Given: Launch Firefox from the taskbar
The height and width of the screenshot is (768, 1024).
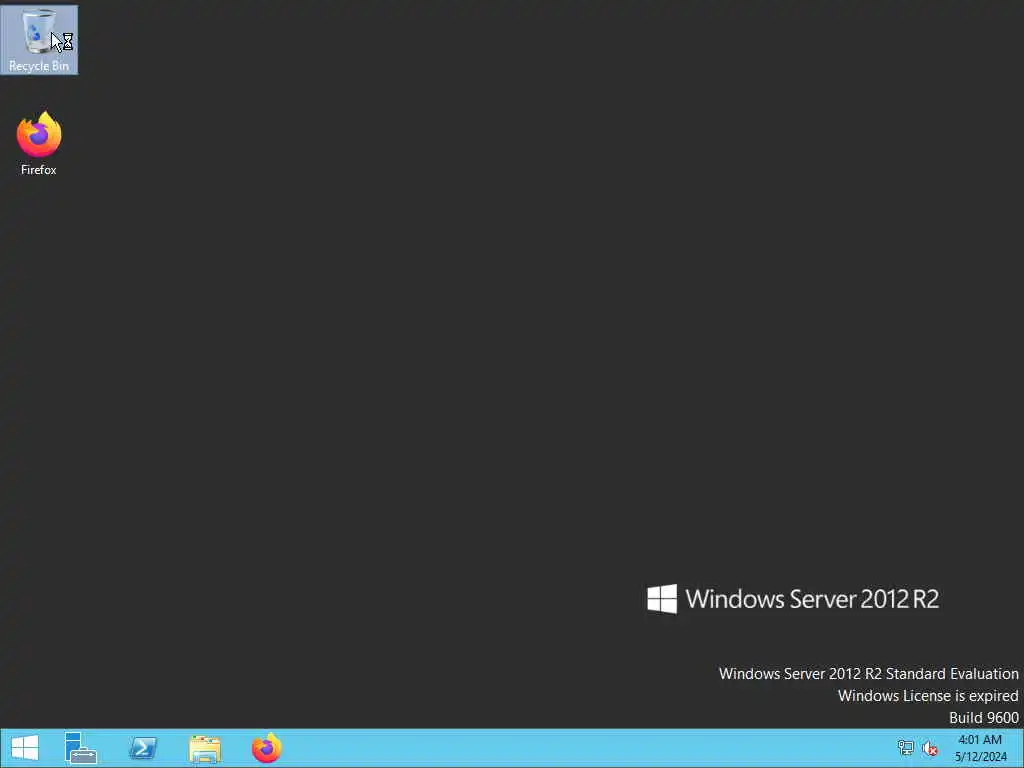Looking at the screenshot, I should [x=267, y=748].
